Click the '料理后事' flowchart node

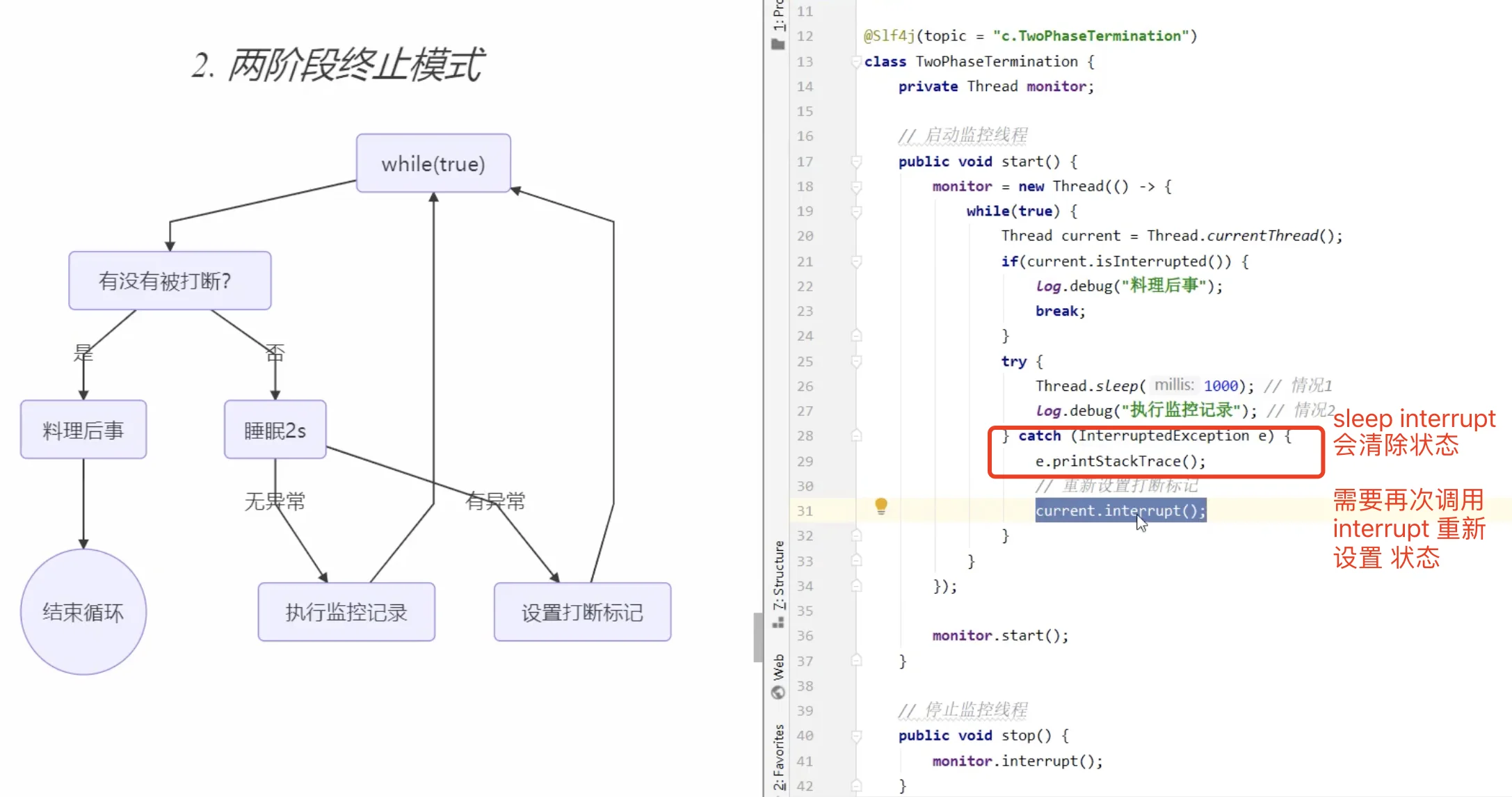pos(83,430)
